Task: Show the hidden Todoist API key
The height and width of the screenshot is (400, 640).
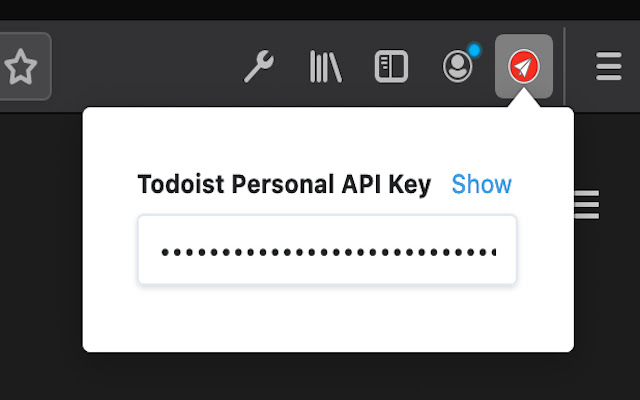Action: click(481, 185)
